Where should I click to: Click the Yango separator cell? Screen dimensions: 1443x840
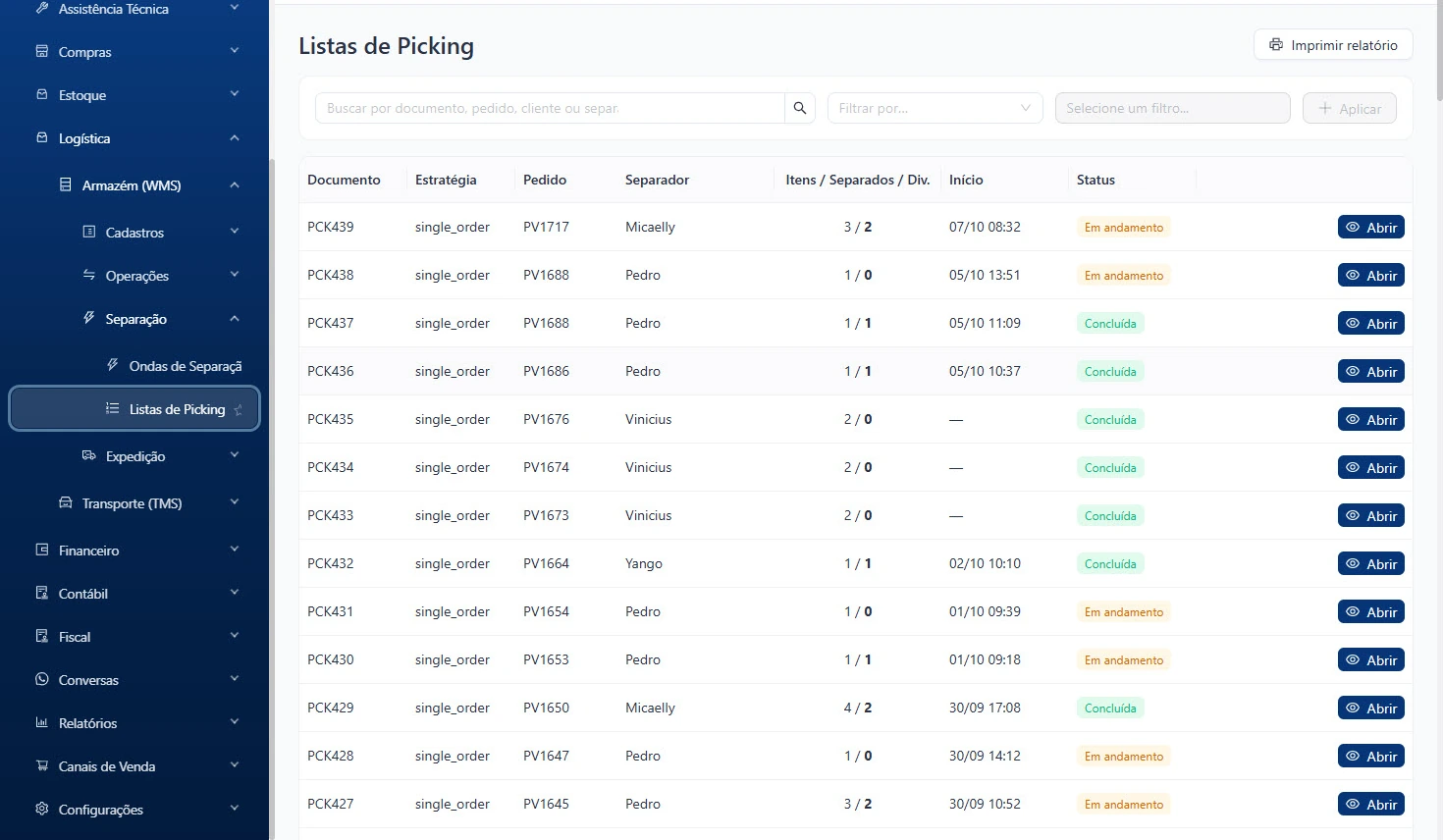pyautogui.click(x=644, y=563)
